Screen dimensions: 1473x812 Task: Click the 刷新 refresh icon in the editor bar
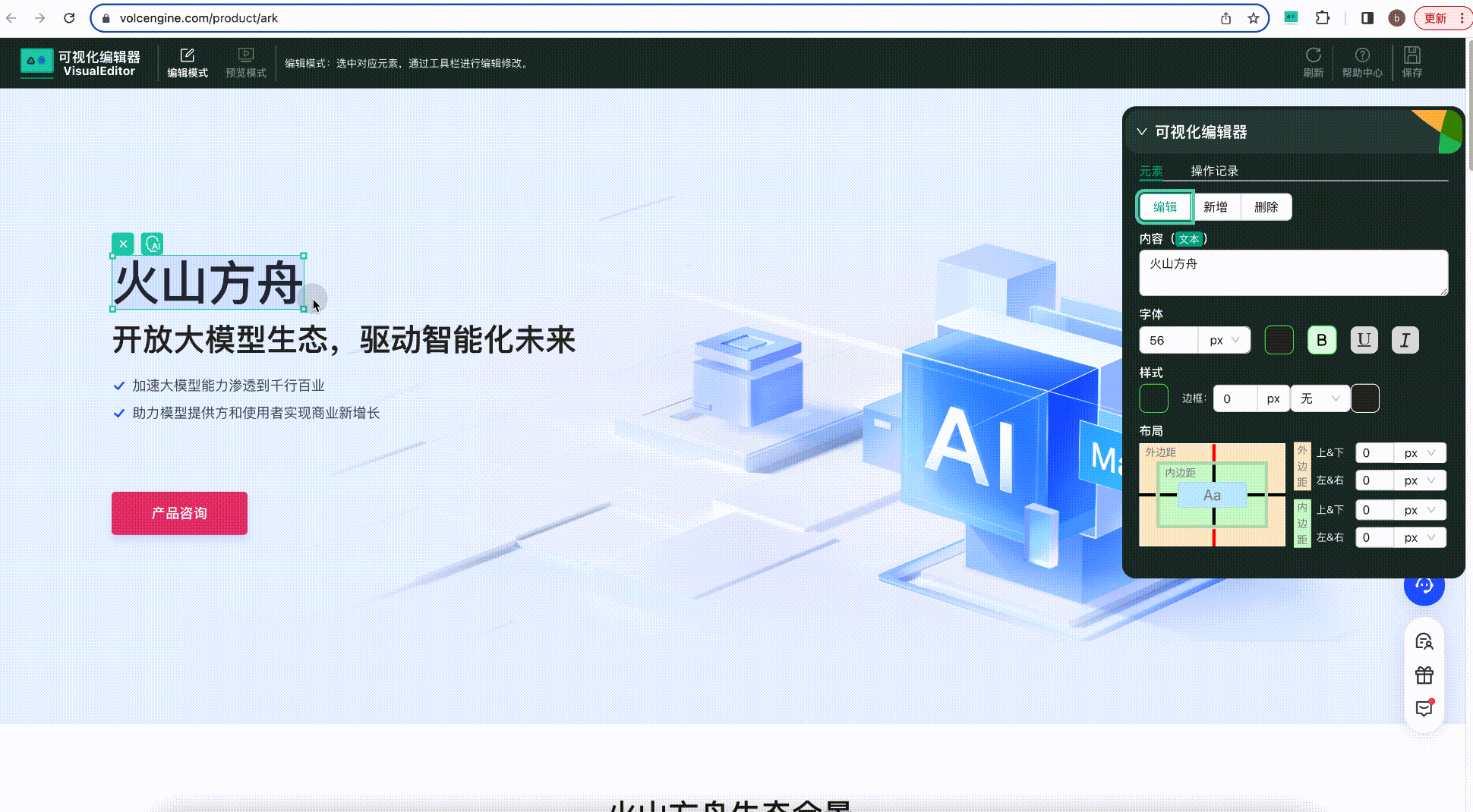1314,63
